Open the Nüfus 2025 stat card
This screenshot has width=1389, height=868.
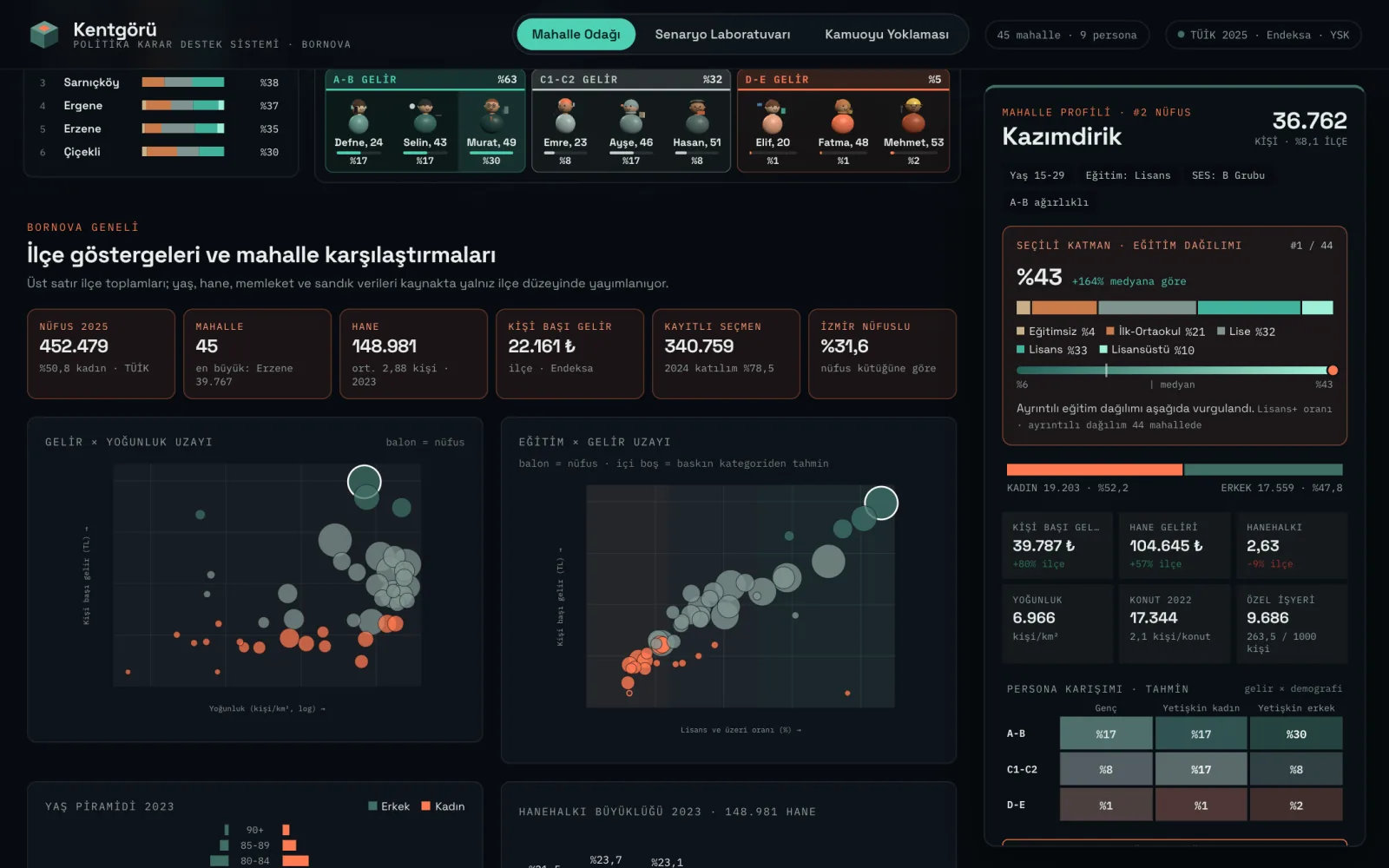pos(101,354)
